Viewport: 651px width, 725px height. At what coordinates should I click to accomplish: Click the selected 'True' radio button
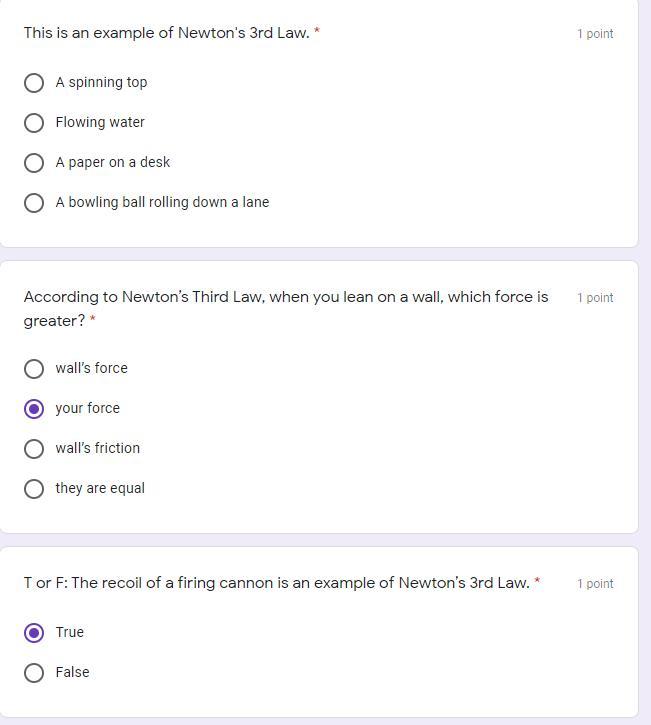(x=34, y=632)
